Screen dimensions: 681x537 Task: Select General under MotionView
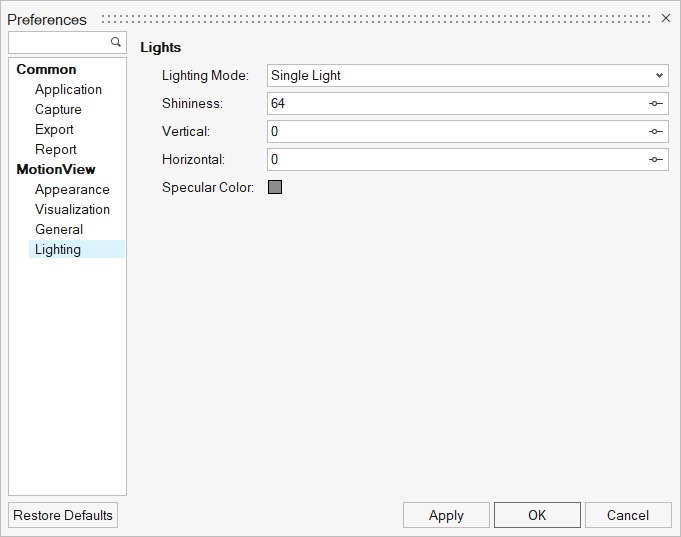pos(59,229)
